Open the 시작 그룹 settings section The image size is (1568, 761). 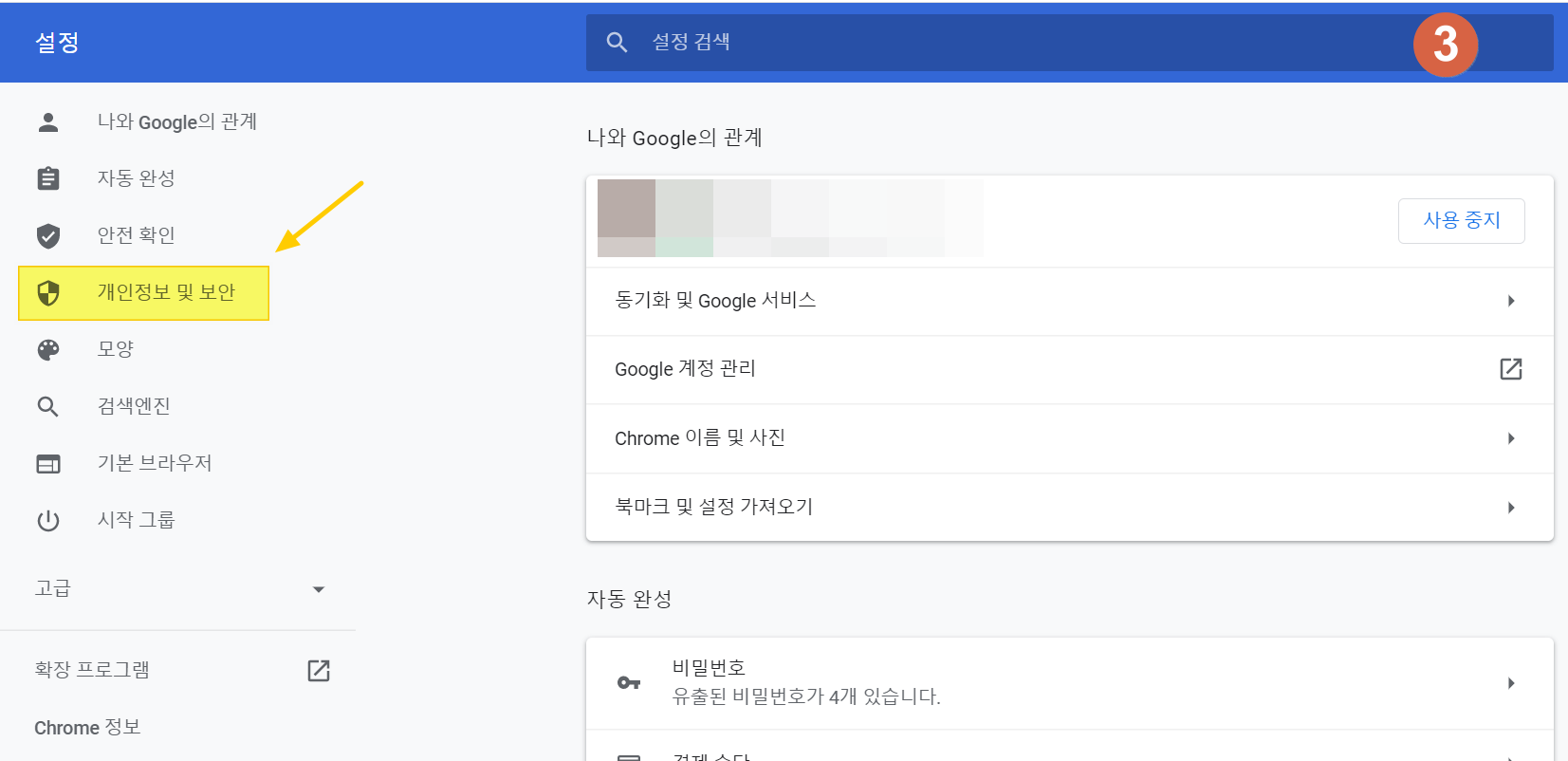point(136,520)
